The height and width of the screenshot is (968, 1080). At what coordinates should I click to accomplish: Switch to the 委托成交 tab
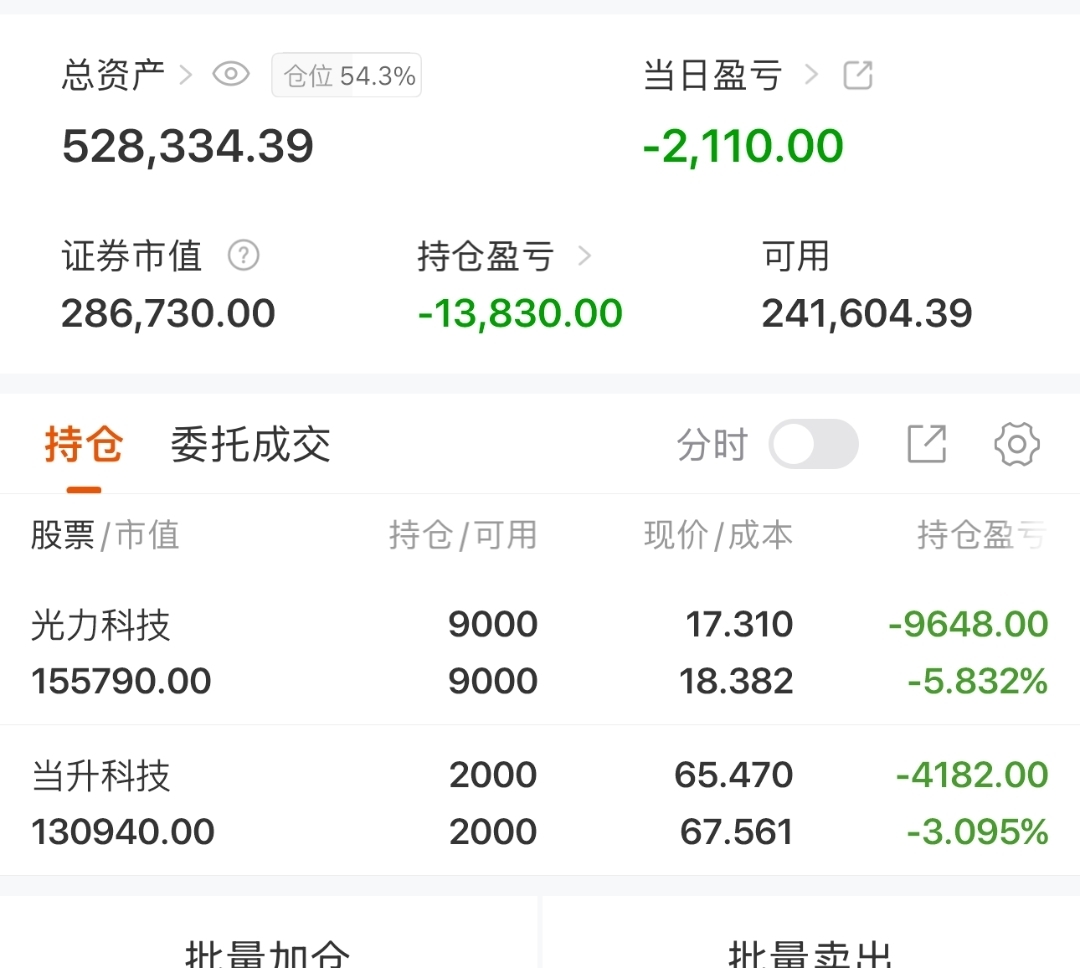(x=250, y=445)
